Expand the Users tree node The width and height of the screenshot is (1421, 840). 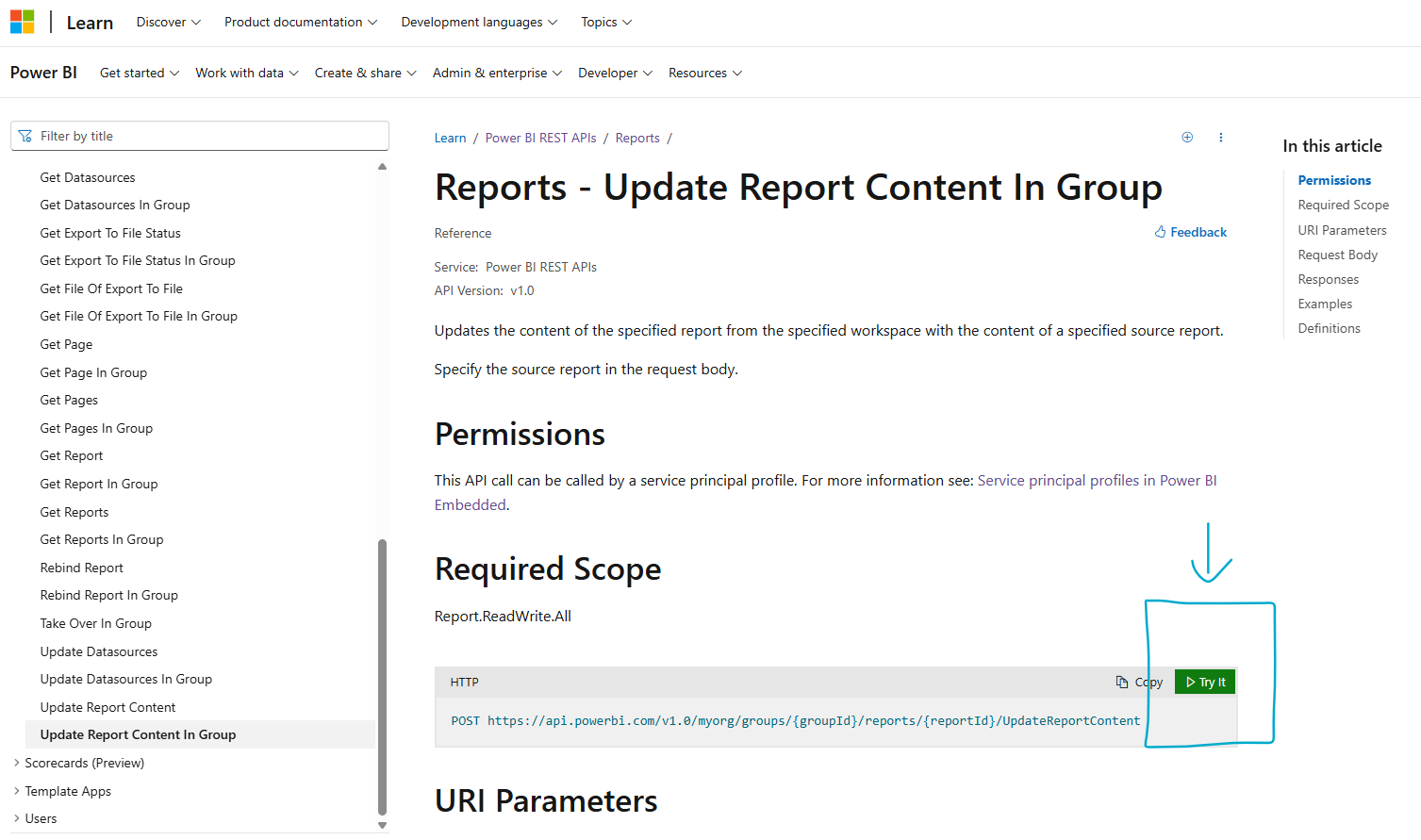tap(17, 818)
